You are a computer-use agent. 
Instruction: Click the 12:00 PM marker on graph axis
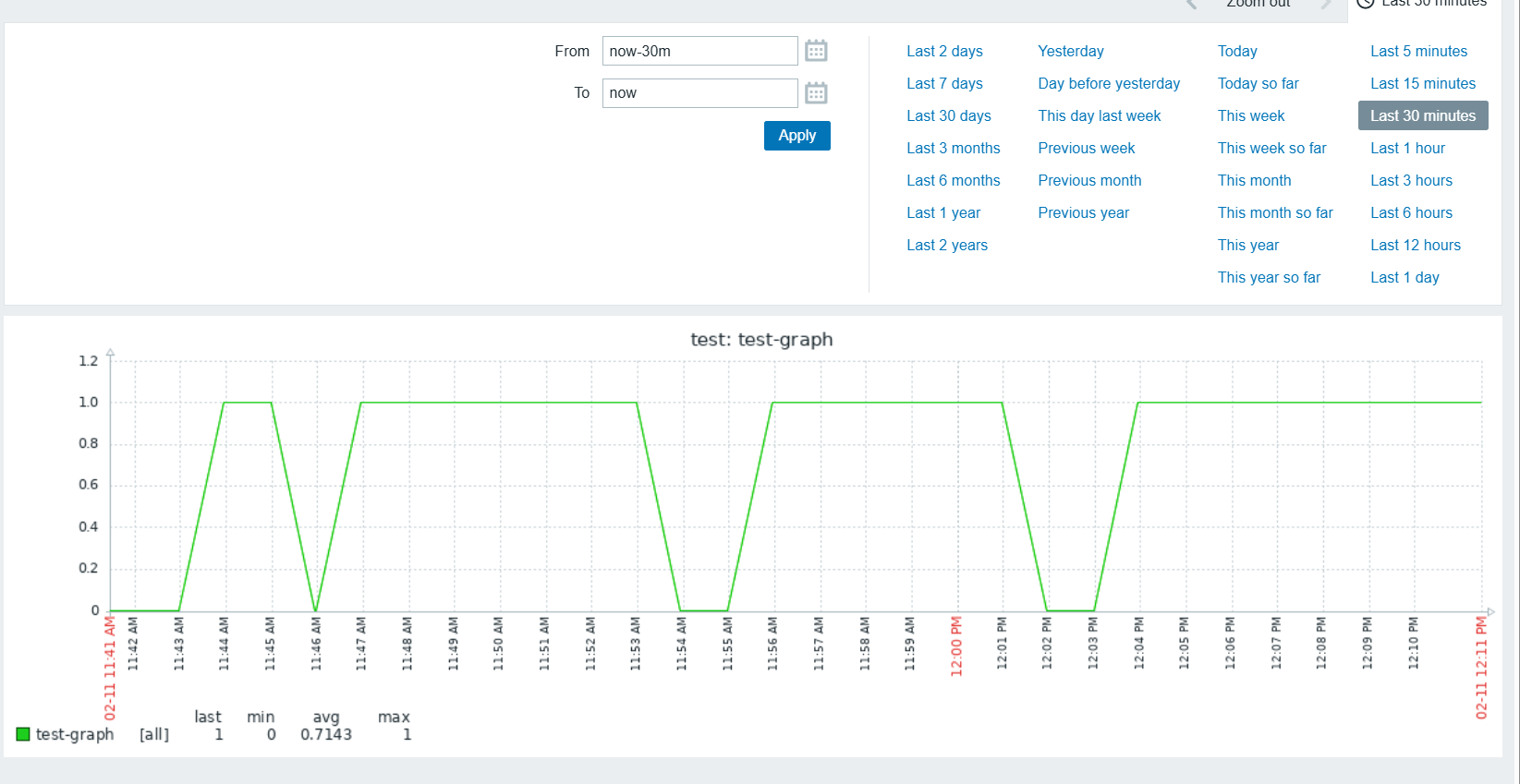[956, 646]
